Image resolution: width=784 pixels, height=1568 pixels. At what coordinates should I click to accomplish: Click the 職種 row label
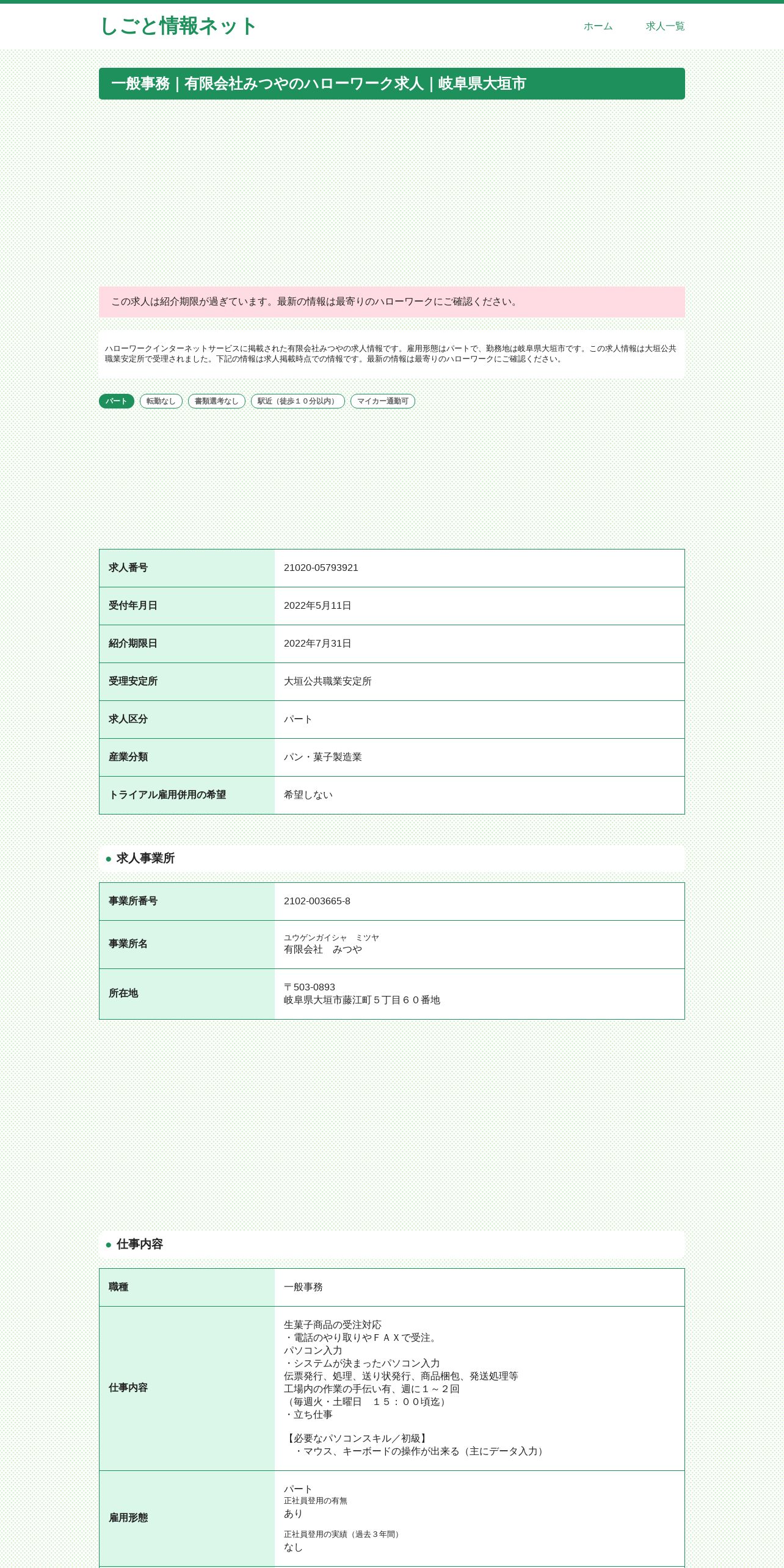pos(118,1287)
